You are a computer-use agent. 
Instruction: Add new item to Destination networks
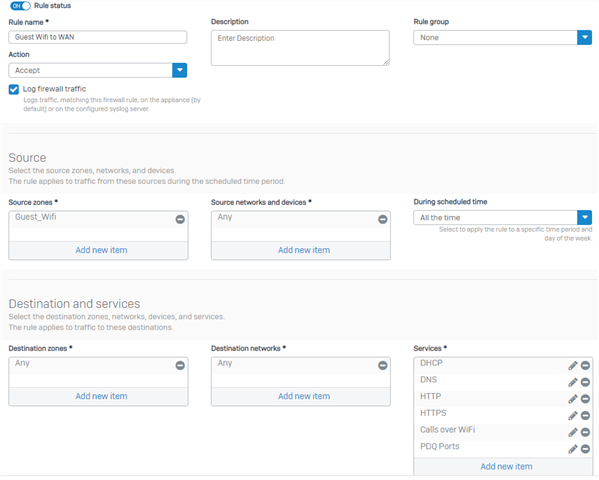(x=304, y=396)
